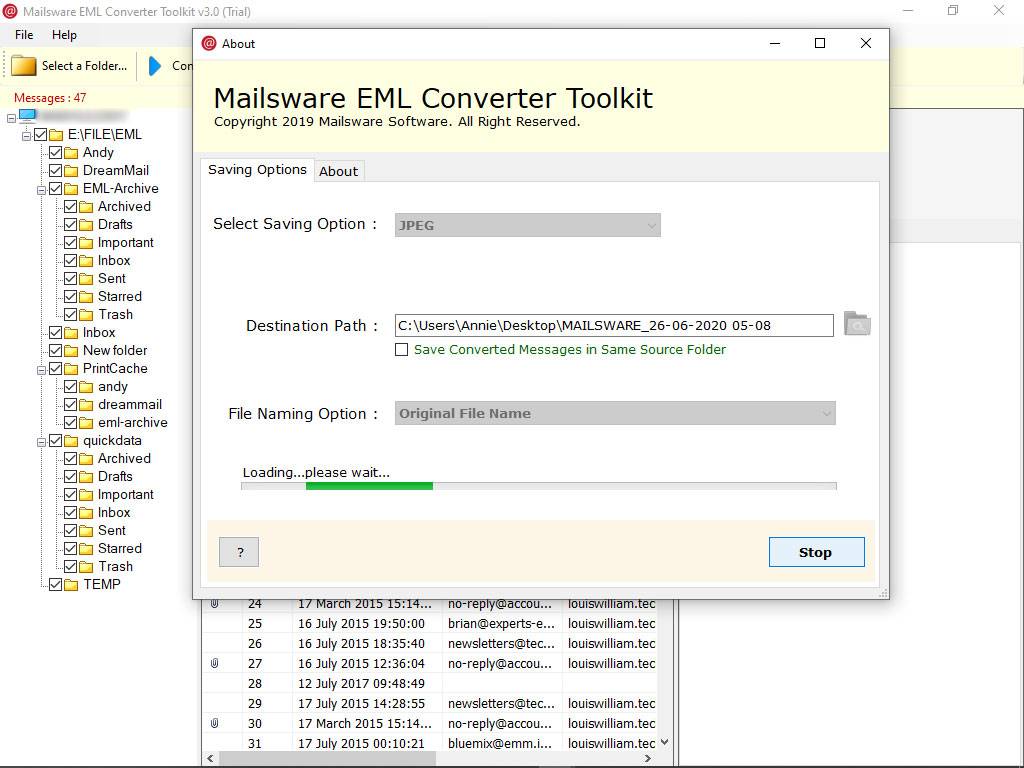This screenshot has height=768, width=1024.
Task: Click the Destination Path text field
Action: tap(613, 325)
